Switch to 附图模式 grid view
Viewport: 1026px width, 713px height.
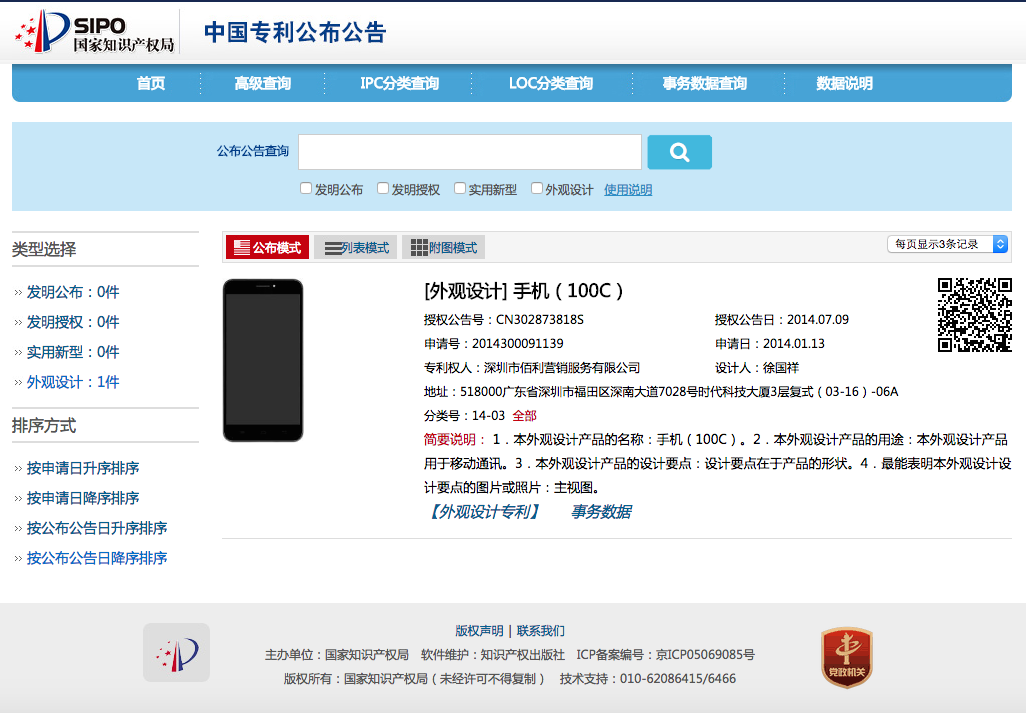pos(443,248)
